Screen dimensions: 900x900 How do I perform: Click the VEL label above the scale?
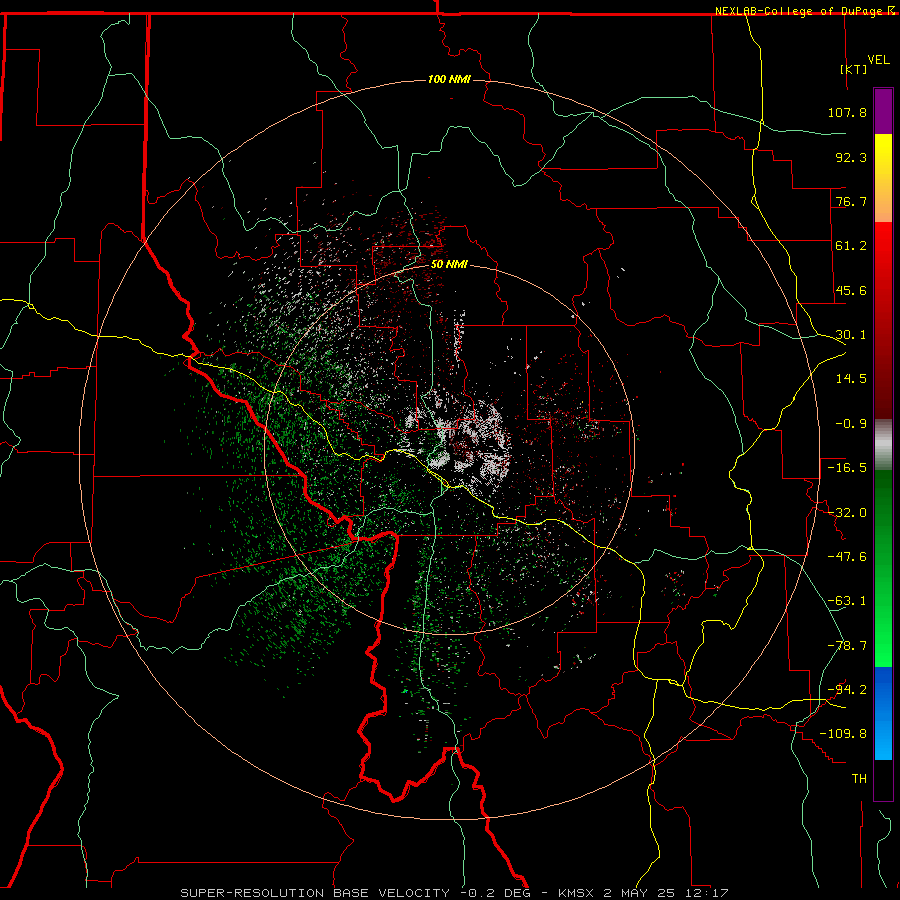point(878,60)
